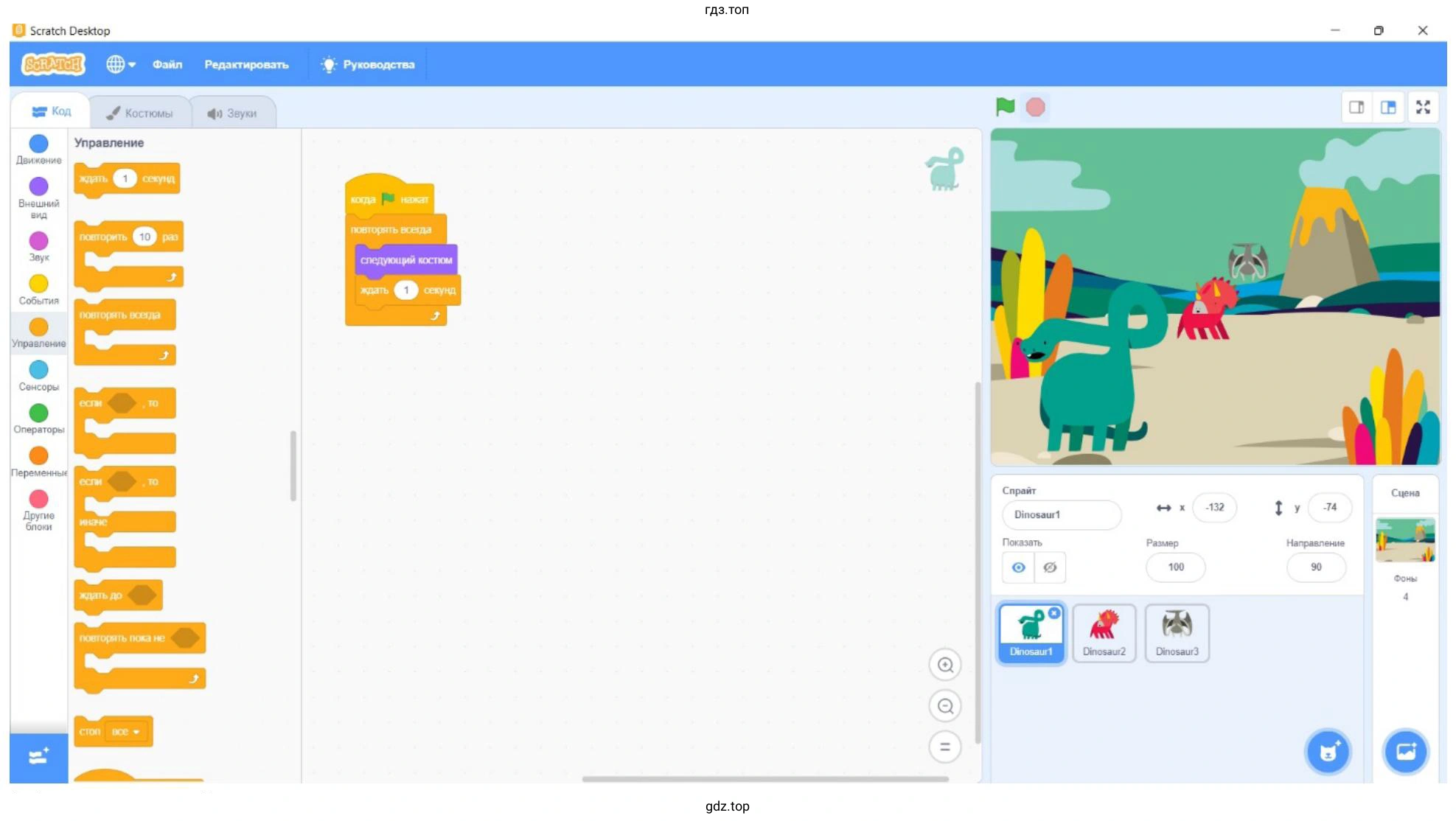The image size is (1456, 821).
Task: Click the choose a backdrop button
Action: pos(1405,752)
